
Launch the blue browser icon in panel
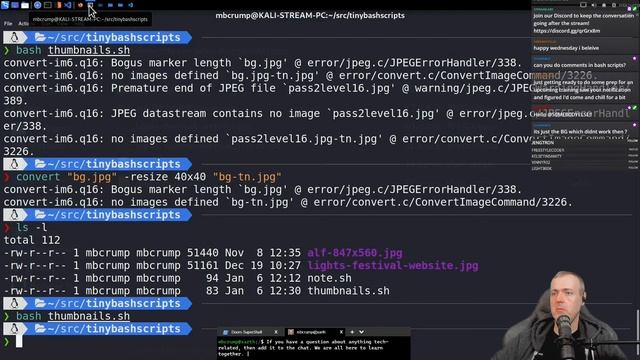(38, 5)
